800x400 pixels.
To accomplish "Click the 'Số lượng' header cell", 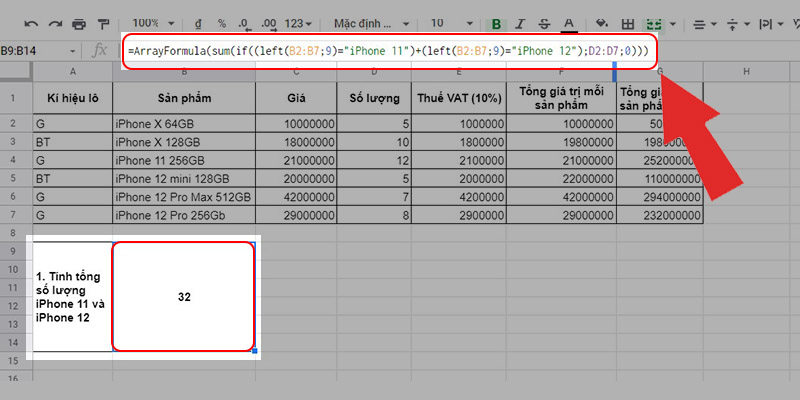I will 374,98.
